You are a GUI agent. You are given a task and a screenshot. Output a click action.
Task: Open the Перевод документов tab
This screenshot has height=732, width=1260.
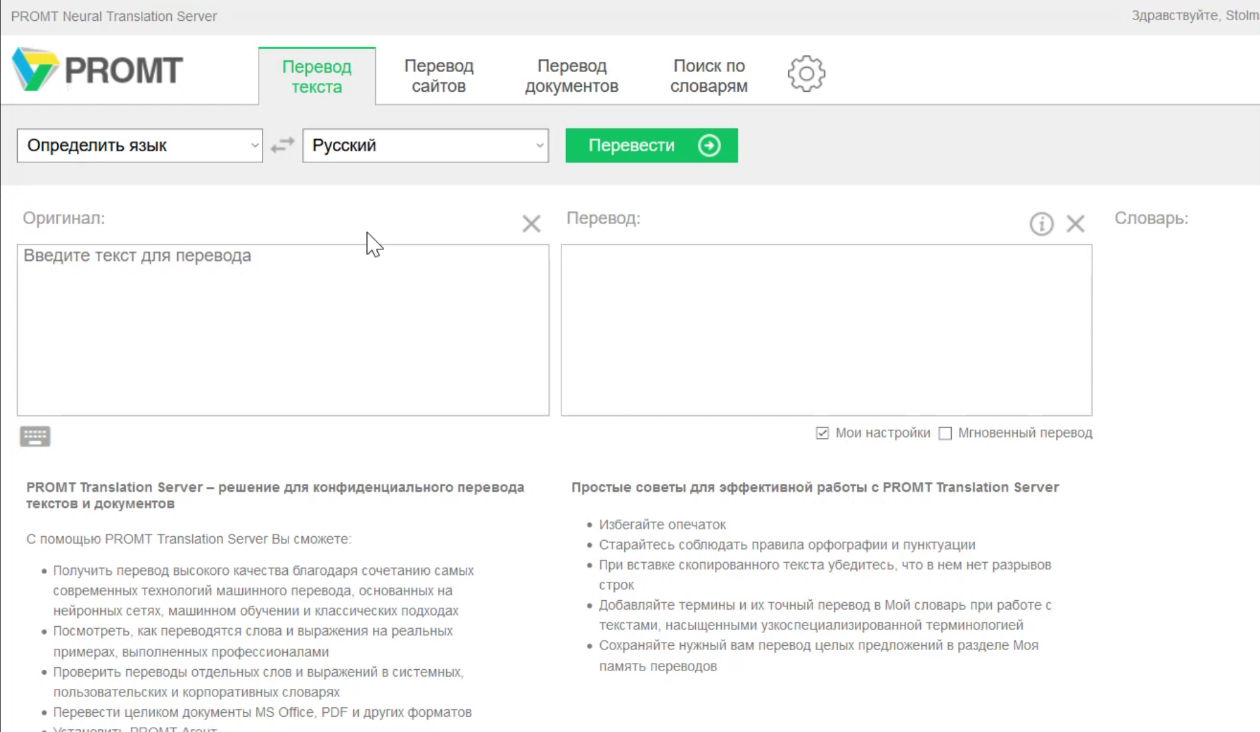572,76
